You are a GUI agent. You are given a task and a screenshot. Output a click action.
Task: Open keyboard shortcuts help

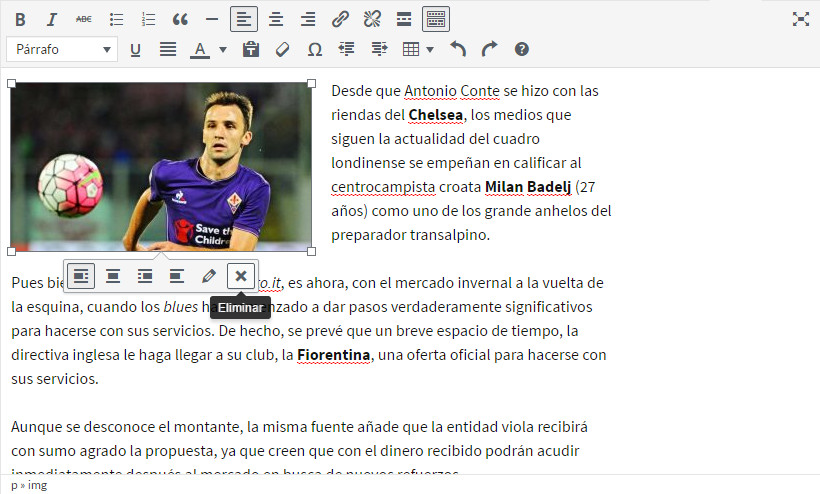click(x=522, y=50)
